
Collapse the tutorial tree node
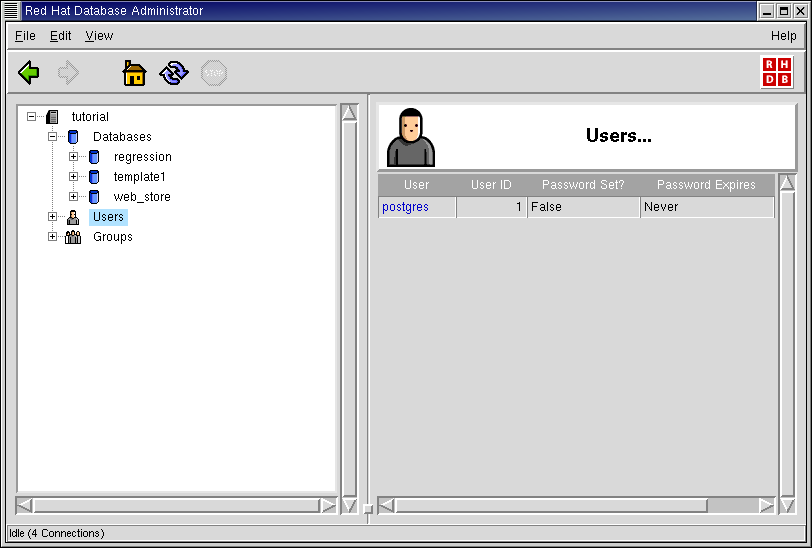[32, 117]
